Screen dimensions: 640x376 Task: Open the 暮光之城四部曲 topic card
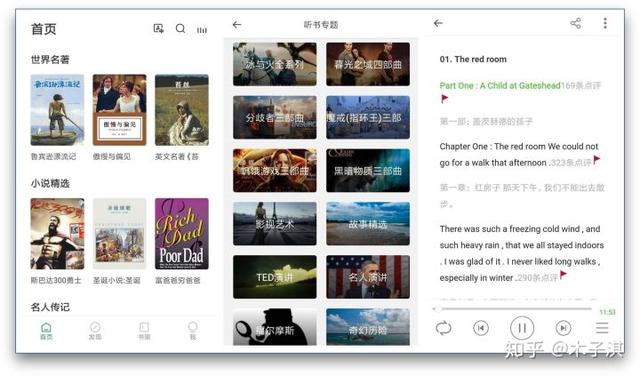tap(368, 64)
